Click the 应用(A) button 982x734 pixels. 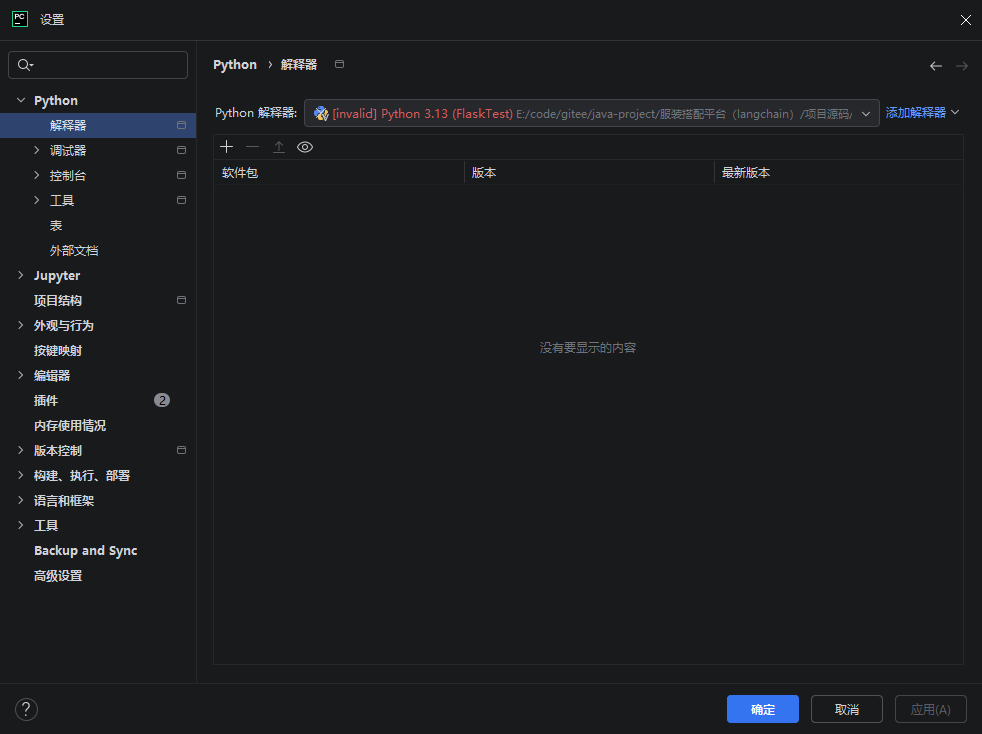click(931, 709)
